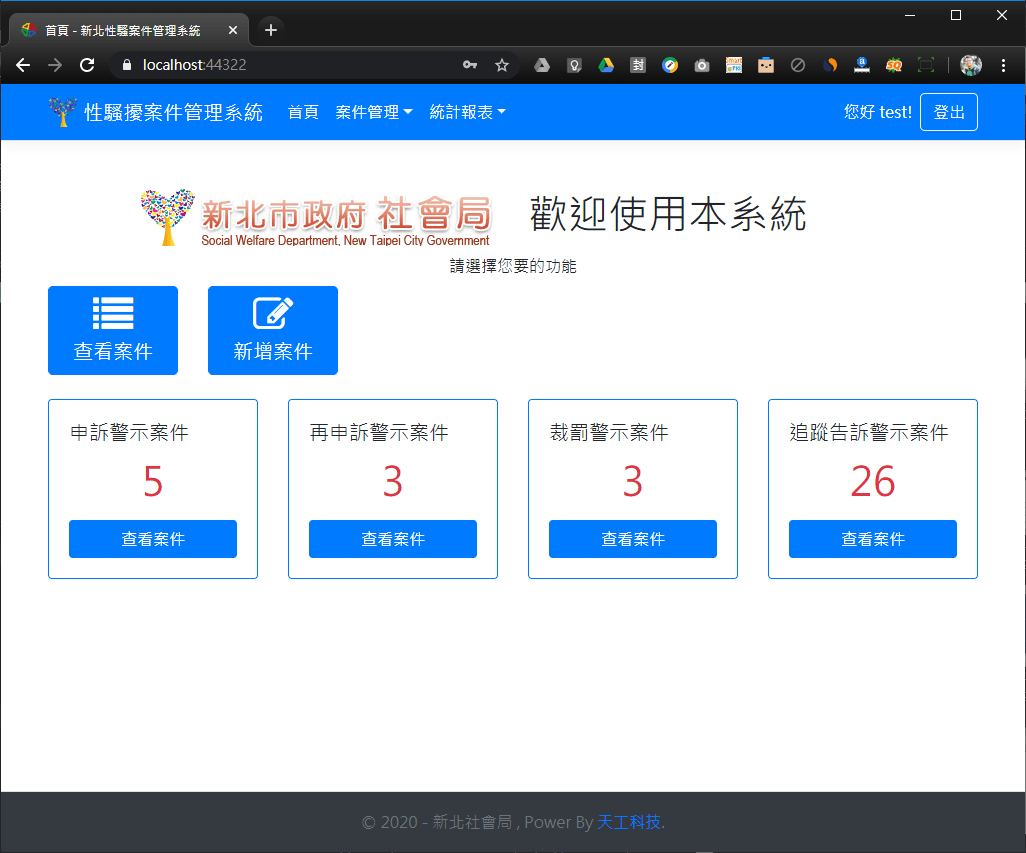Bookmark this page with the star icon
Screen dimensions: 1026x853
click(x=502, y=65)
